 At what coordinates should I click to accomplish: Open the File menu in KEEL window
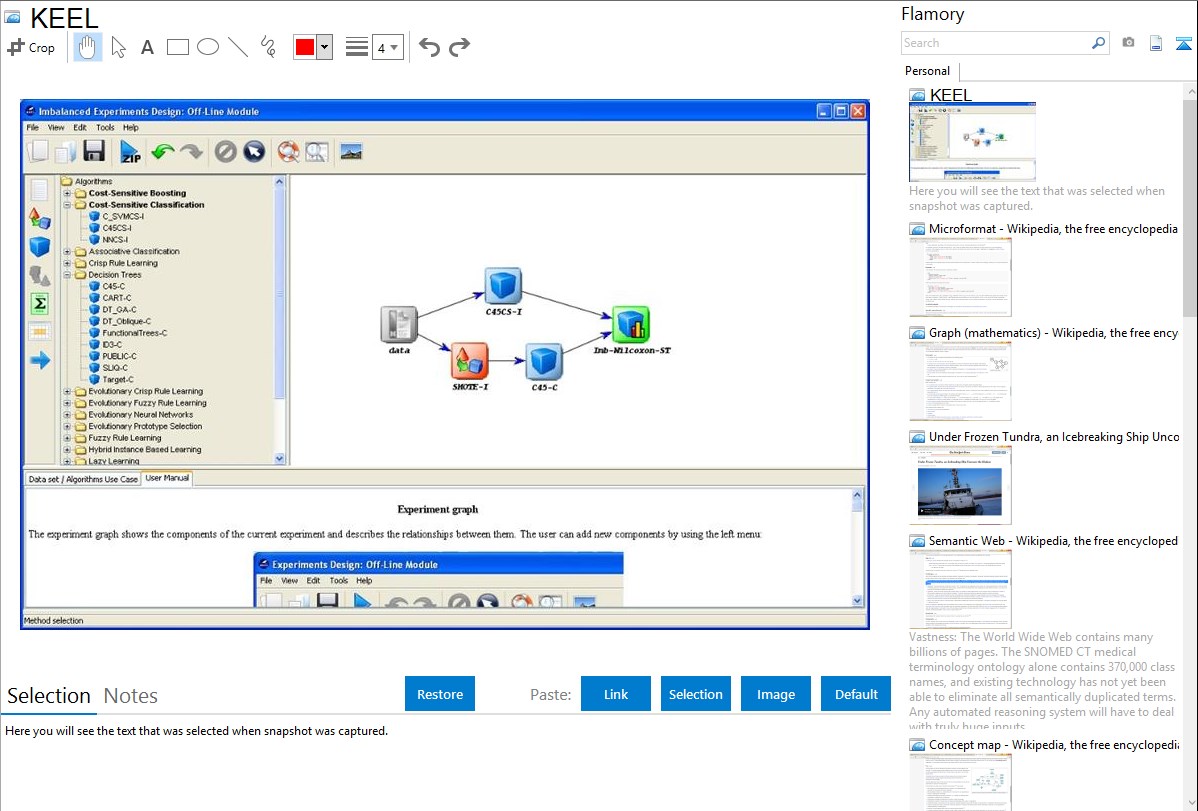point(32,128)
